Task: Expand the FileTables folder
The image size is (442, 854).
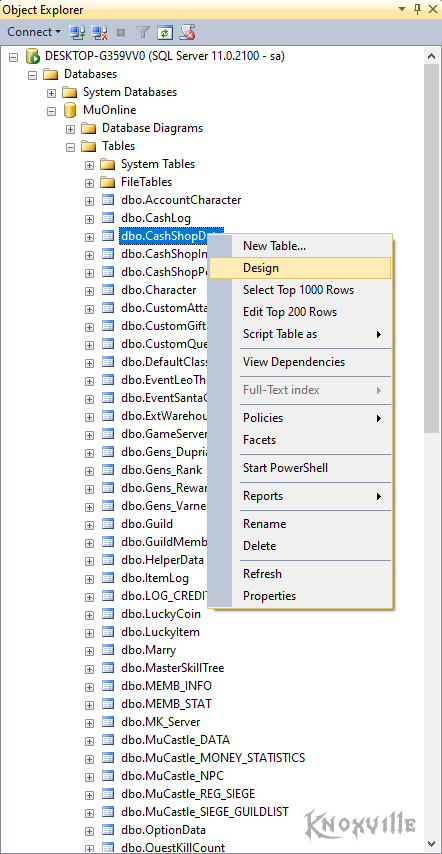Action: [x=89, y=182]
